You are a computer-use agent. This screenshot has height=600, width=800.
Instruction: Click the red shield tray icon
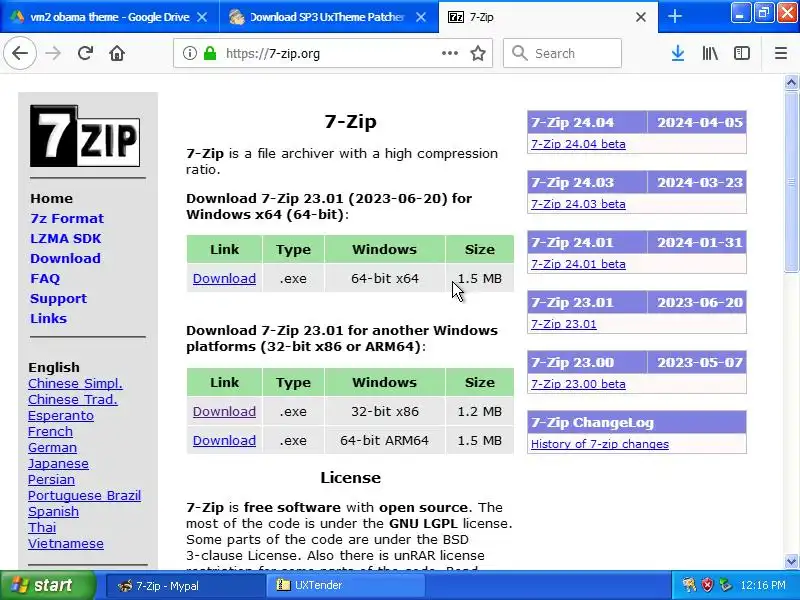tap(707, 585)
